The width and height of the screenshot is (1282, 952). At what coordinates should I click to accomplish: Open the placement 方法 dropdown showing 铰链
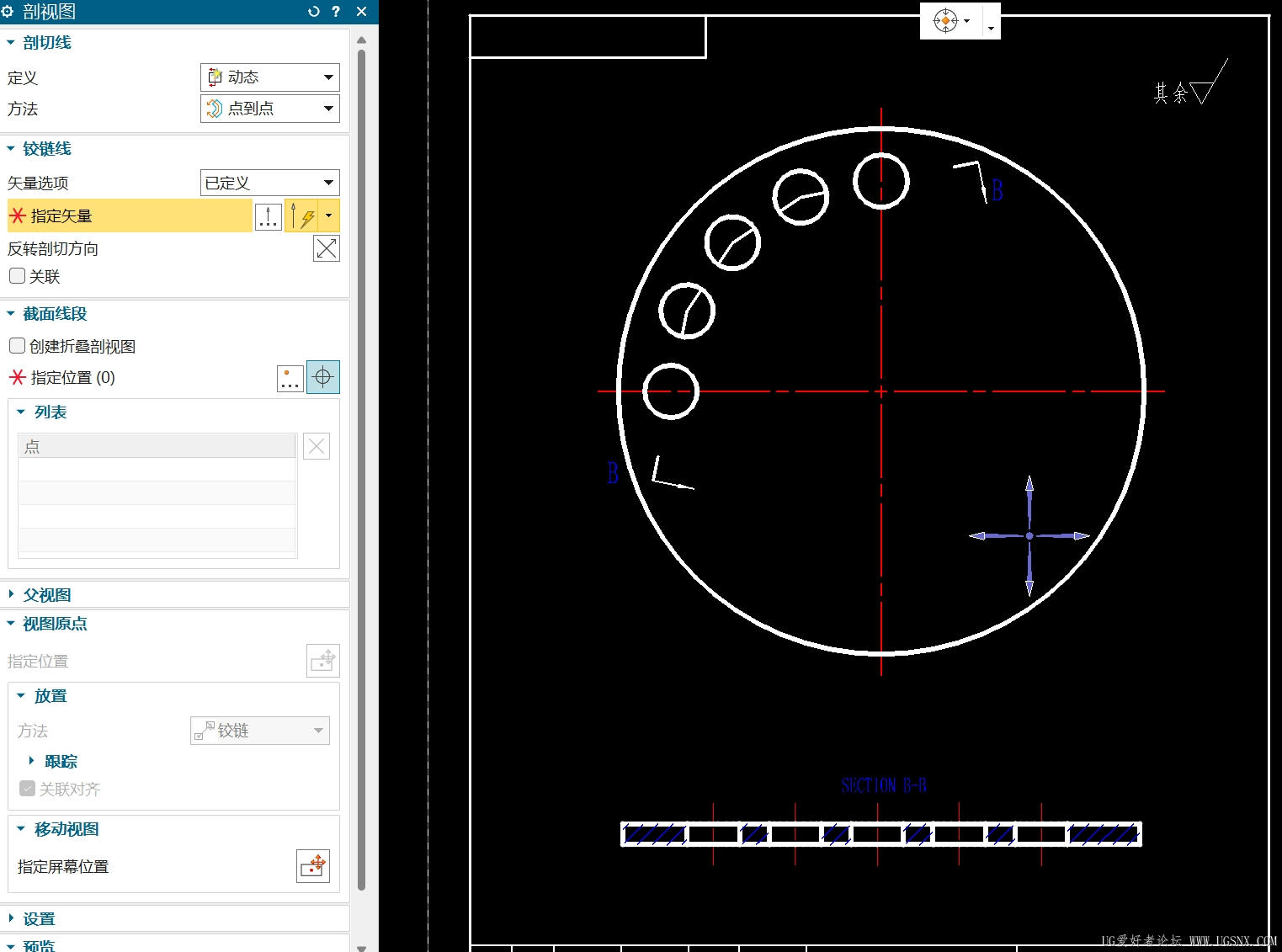pyautogui.click(x=260, y=731)
